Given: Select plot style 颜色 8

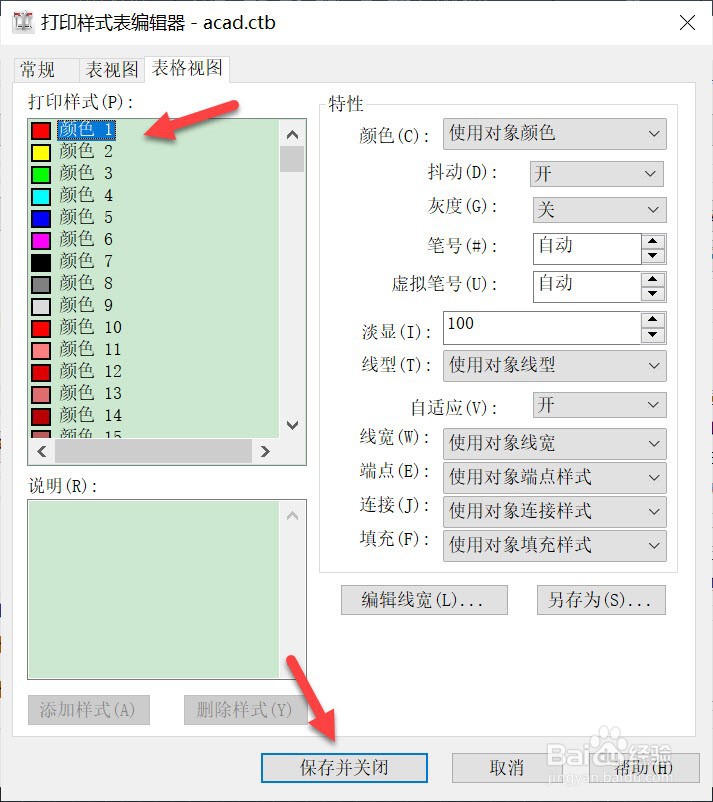Looking at the screenshot, I should [85, 283].
